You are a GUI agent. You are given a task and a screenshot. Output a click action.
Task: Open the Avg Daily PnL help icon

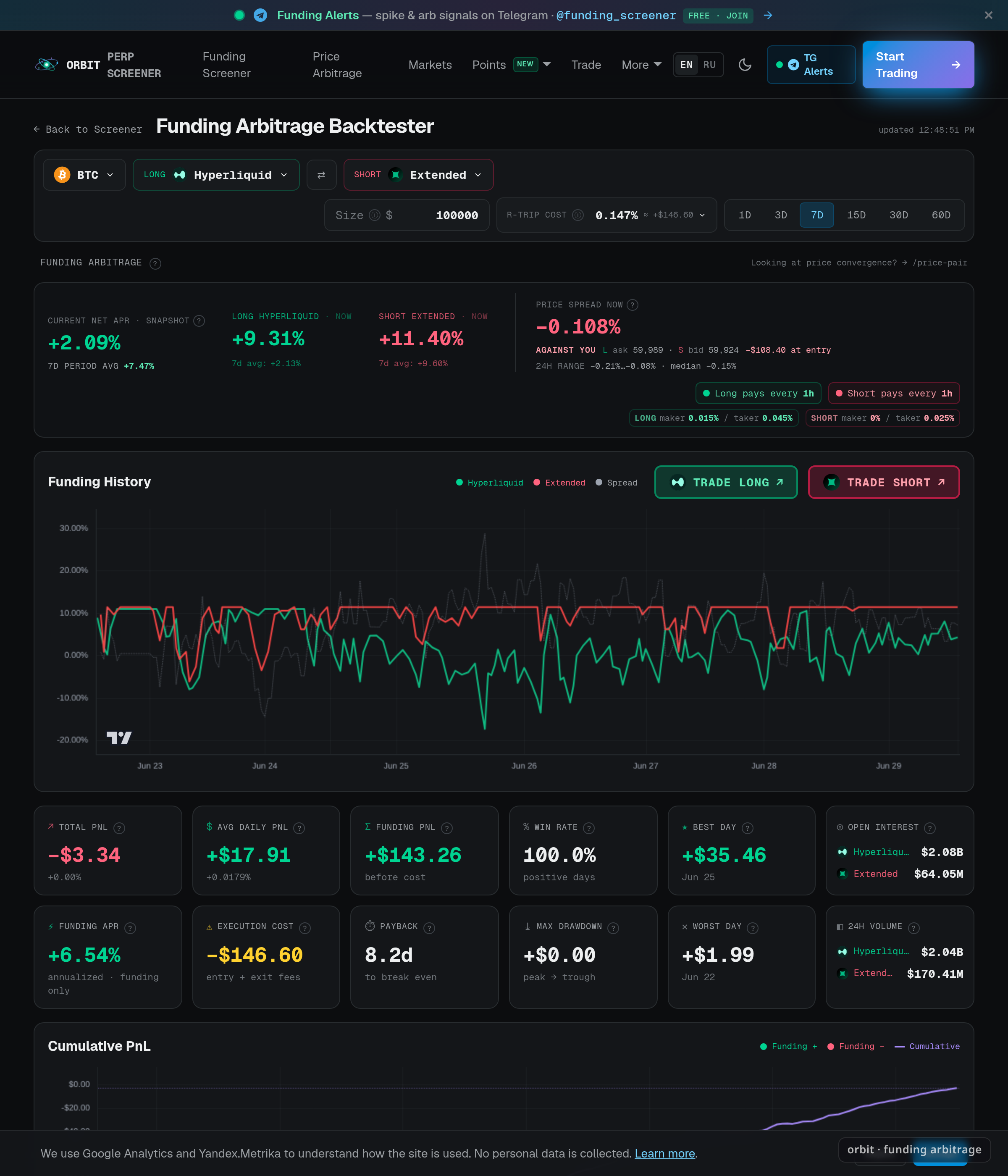click(299, 828)
